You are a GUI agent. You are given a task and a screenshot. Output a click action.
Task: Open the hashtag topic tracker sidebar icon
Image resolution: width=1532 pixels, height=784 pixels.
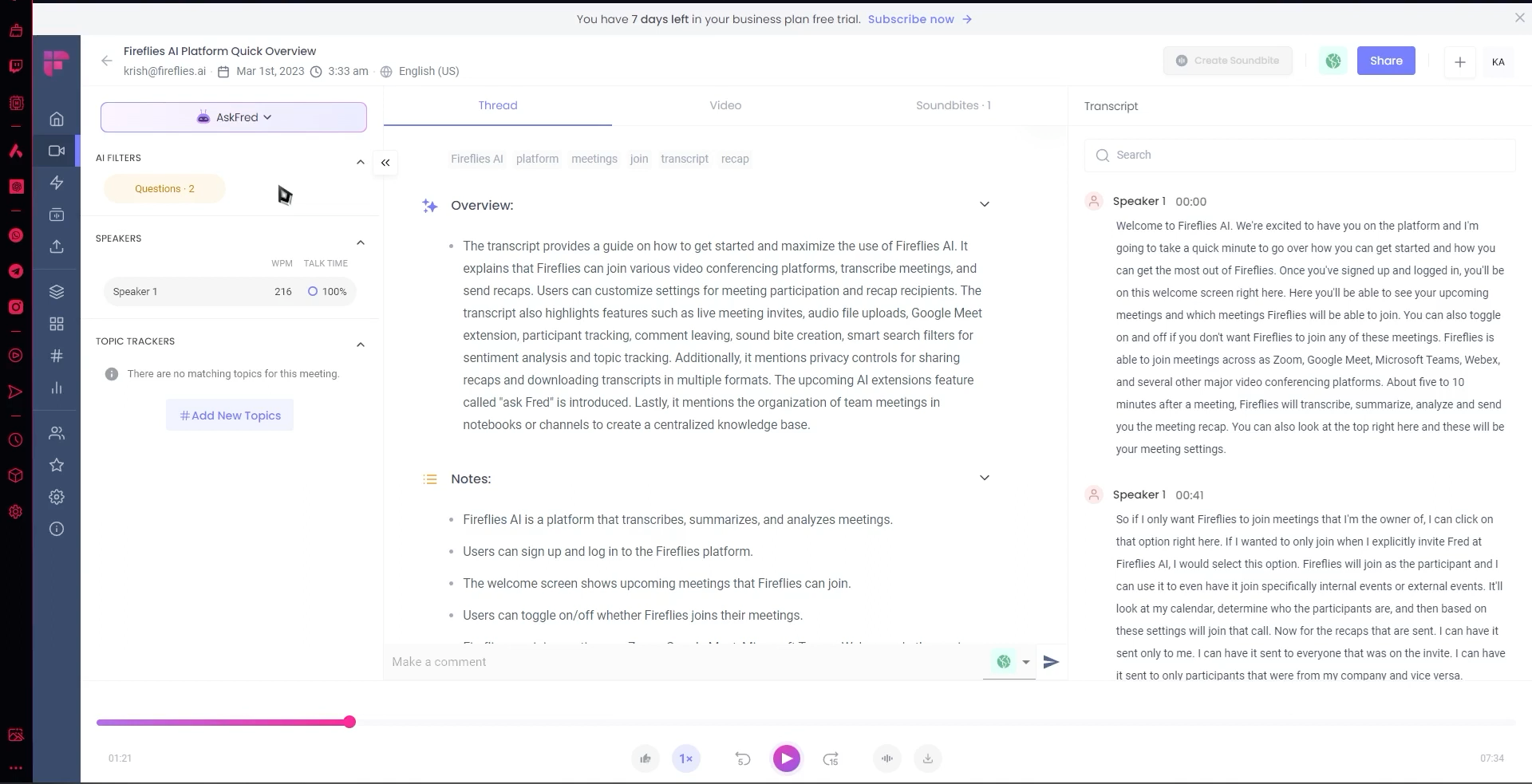(x=57, y=356)
